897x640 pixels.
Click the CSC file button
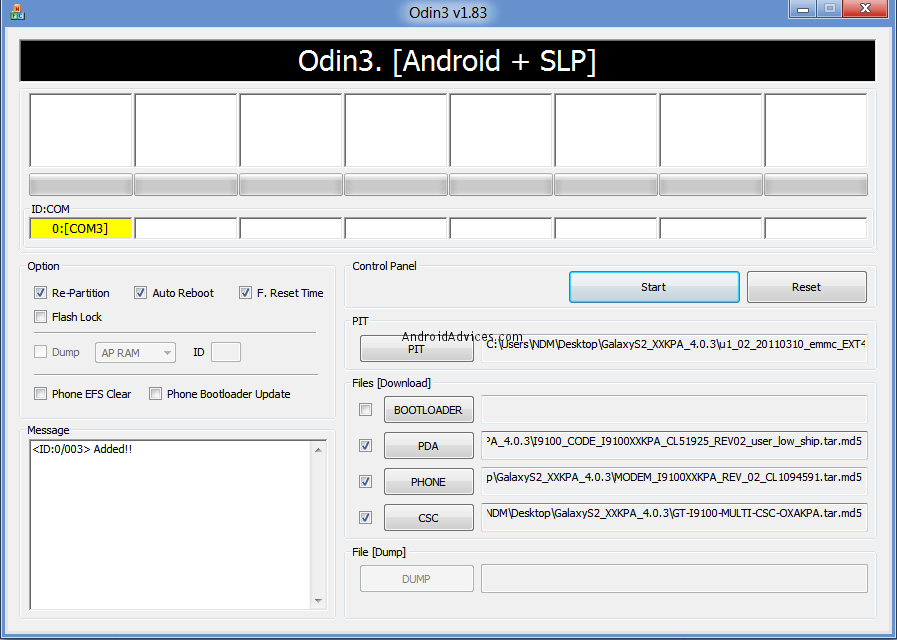[x=428, y=518]
